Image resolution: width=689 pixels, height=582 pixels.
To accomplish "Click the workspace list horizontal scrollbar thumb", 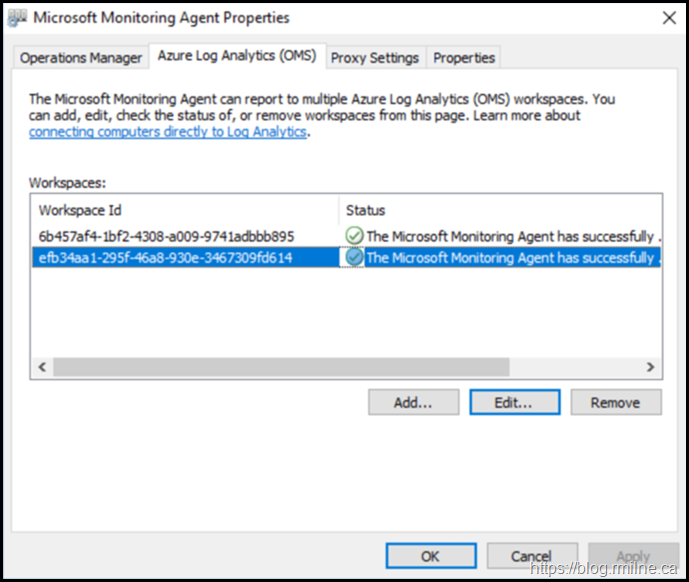I will (280, 367).
